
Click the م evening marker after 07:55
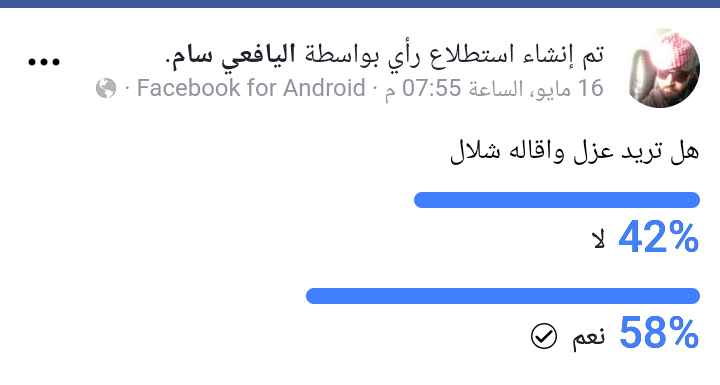pos(390,92)
